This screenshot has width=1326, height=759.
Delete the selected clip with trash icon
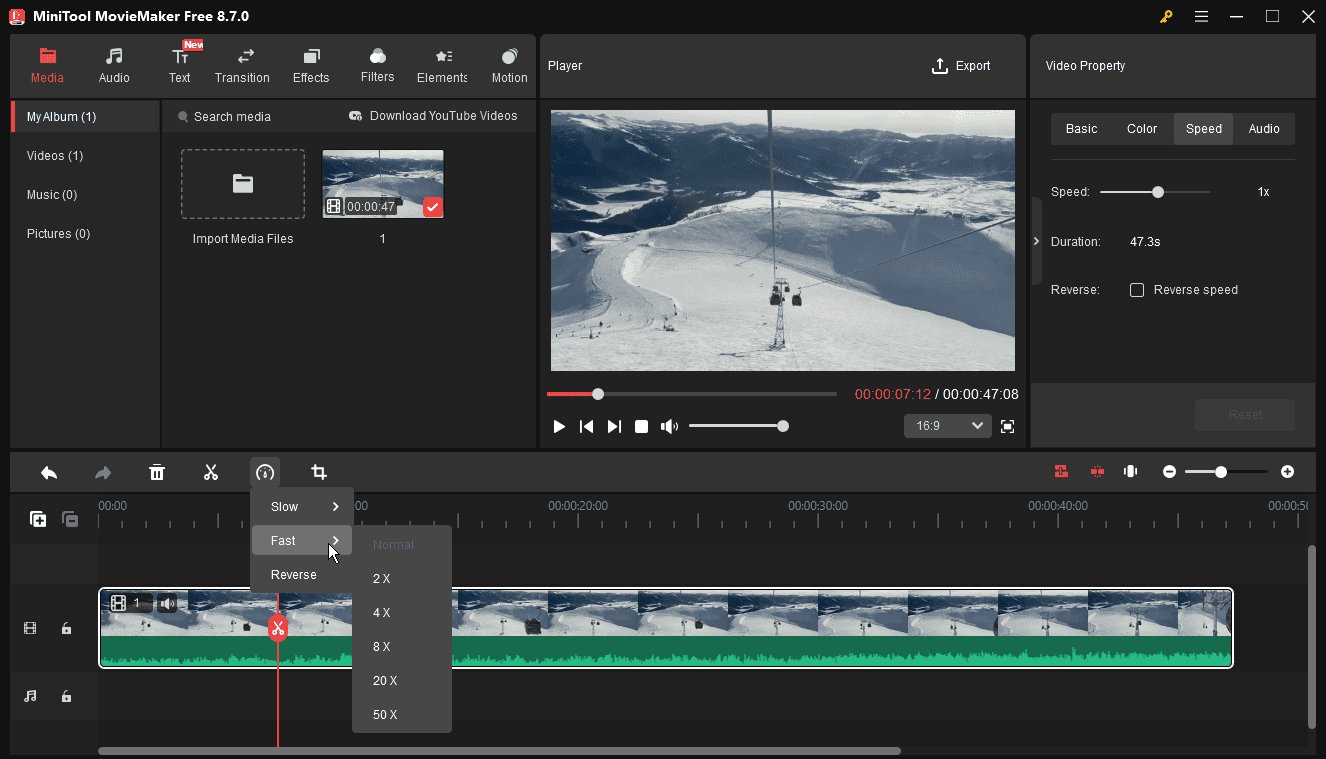157,472
